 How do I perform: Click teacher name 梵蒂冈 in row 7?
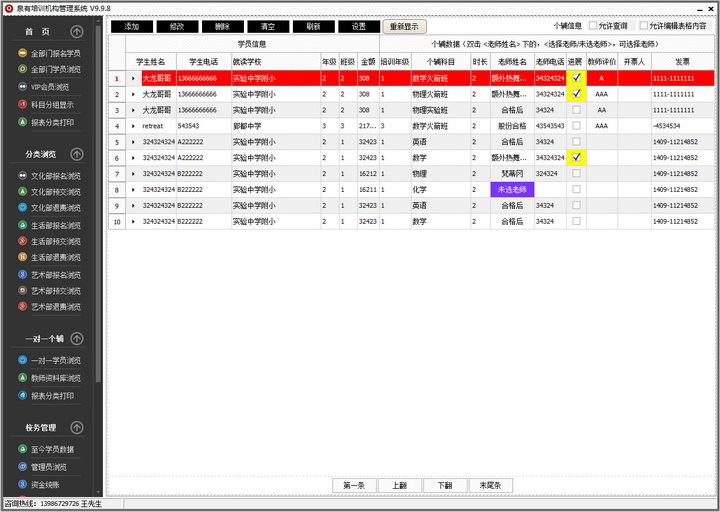tap(512, 174)
